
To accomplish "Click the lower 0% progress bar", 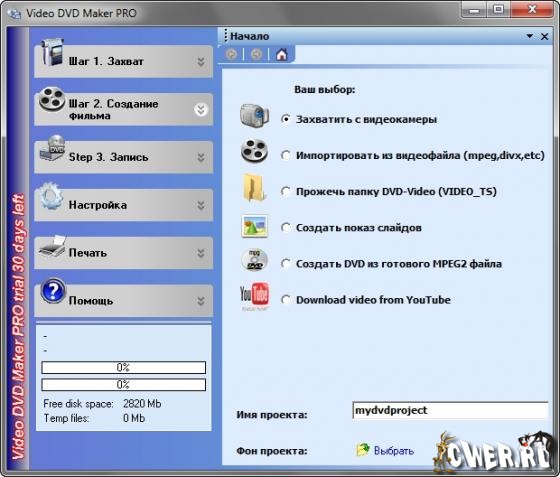I will [x=124, y=385].
